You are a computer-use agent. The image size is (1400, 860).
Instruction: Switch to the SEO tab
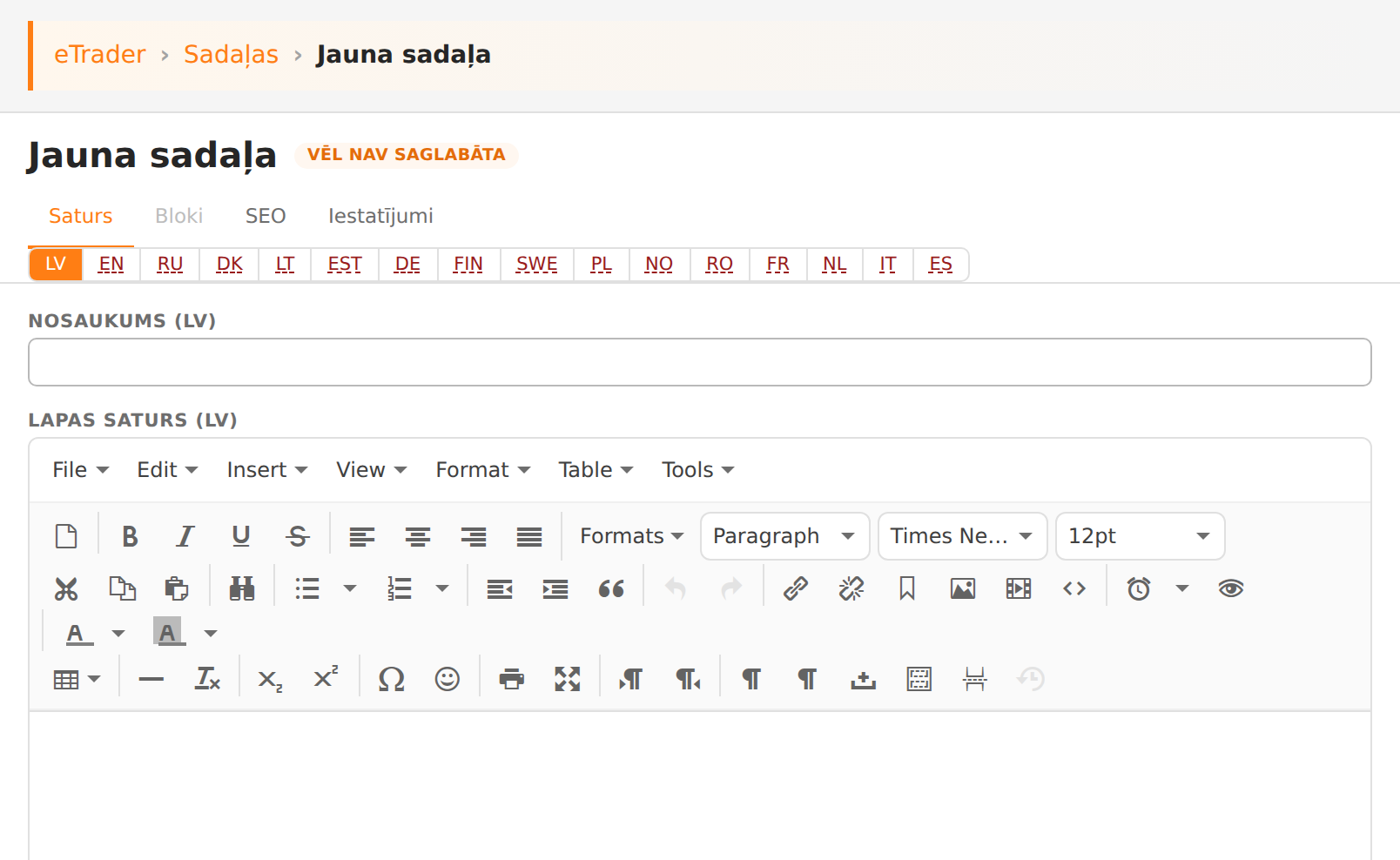[x=266, y=216]
